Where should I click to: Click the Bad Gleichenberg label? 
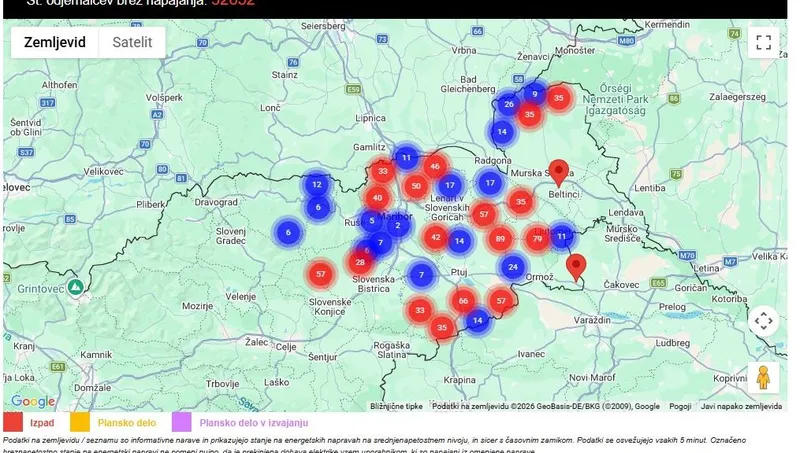click(x=468, y=84)
